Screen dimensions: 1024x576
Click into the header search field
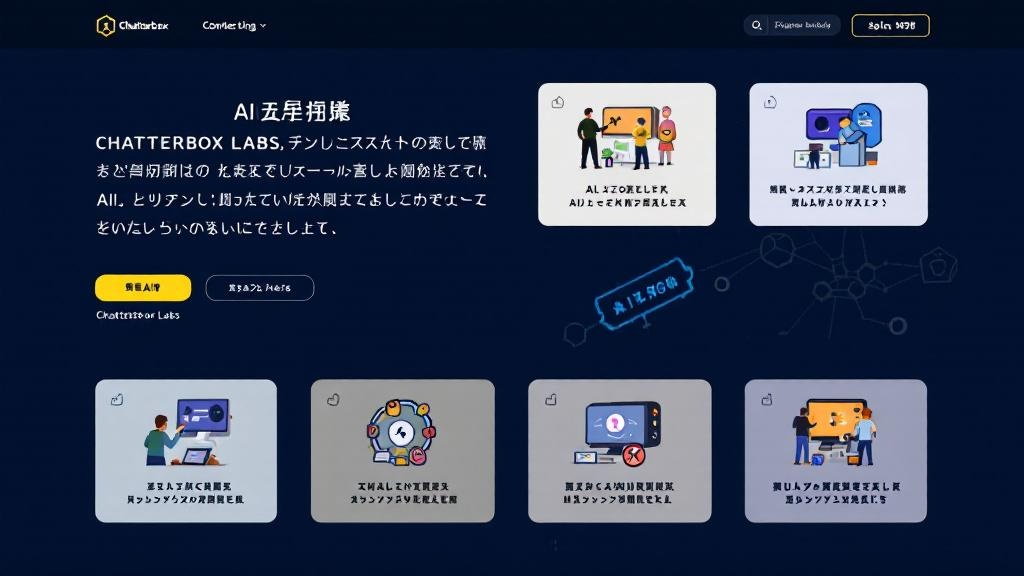(x=803, y=26)
